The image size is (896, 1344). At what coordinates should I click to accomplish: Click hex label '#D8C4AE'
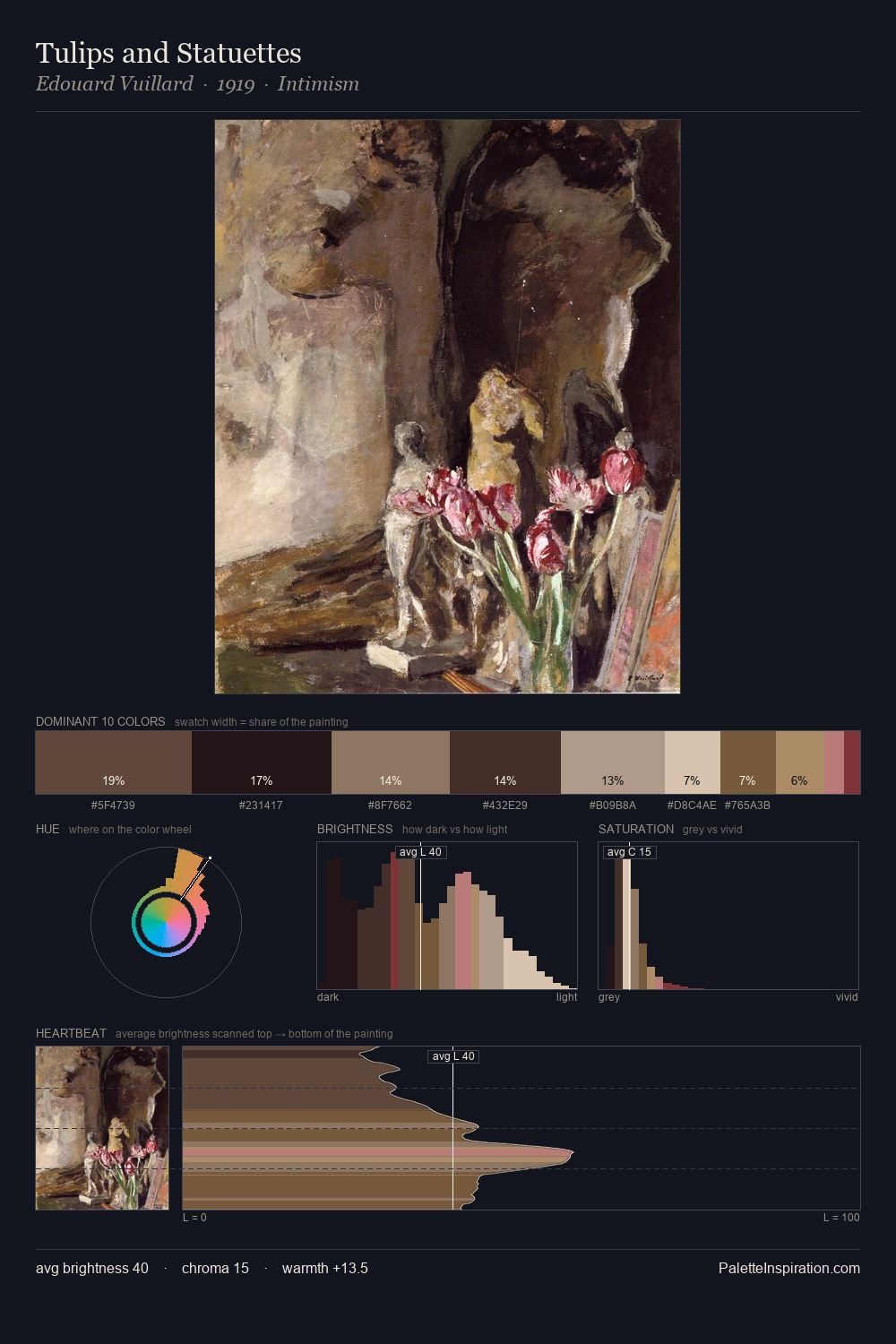point(692,805)
